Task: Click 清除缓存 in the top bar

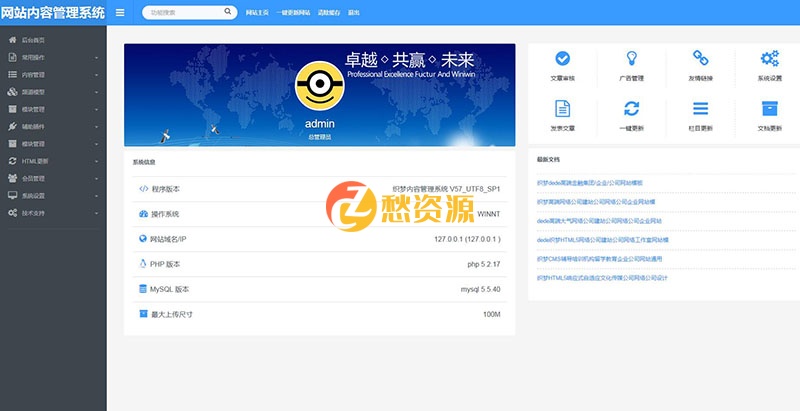Action: tap(329, 13)
